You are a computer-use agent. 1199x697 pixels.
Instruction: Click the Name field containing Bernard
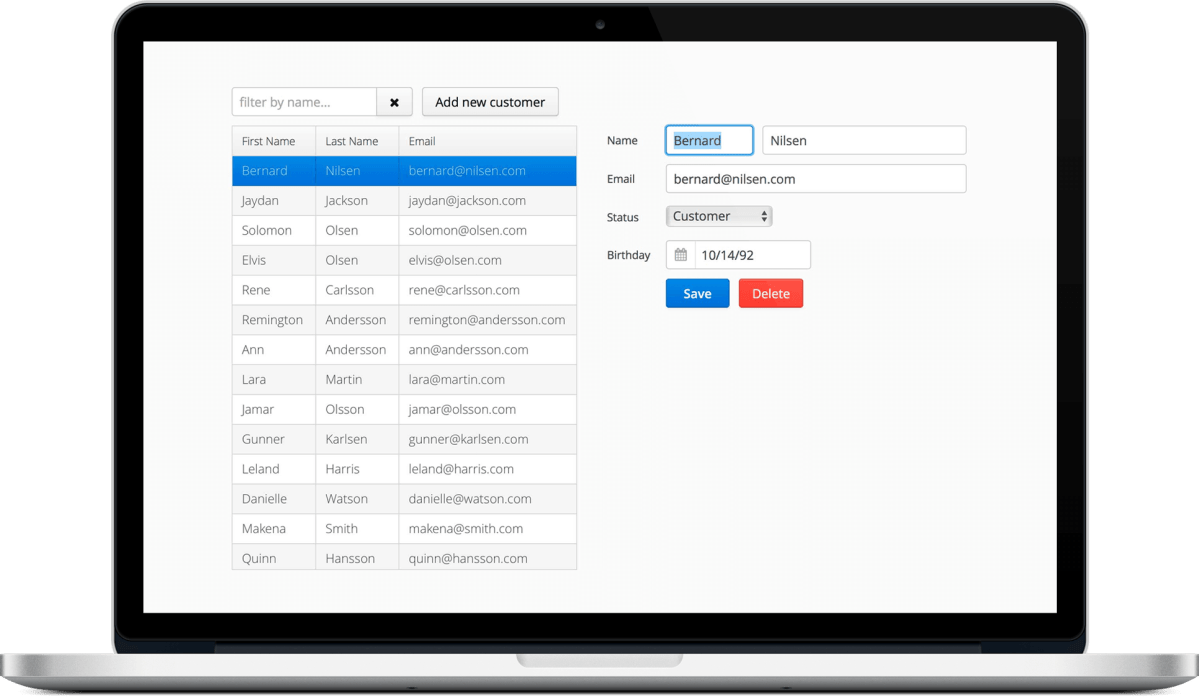pos(709,140)
